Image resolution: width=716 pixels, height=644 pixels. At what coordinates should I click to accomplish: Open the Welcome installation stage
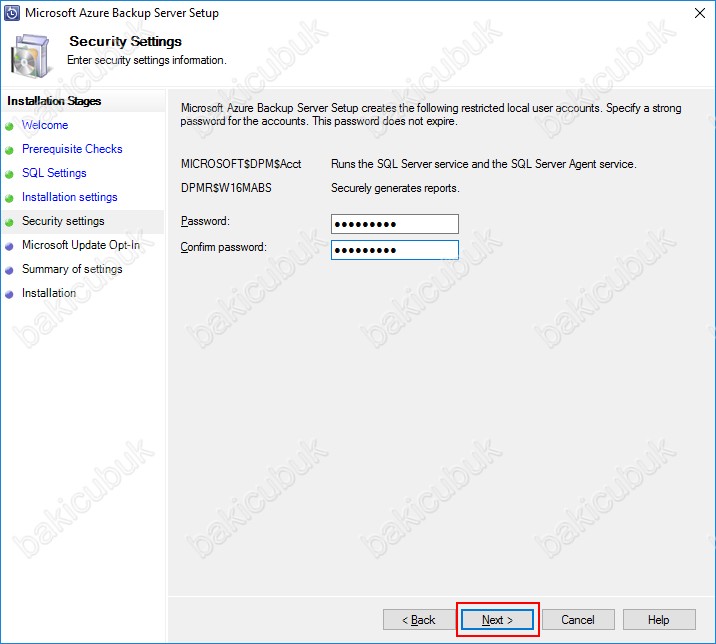click(45, 125)
